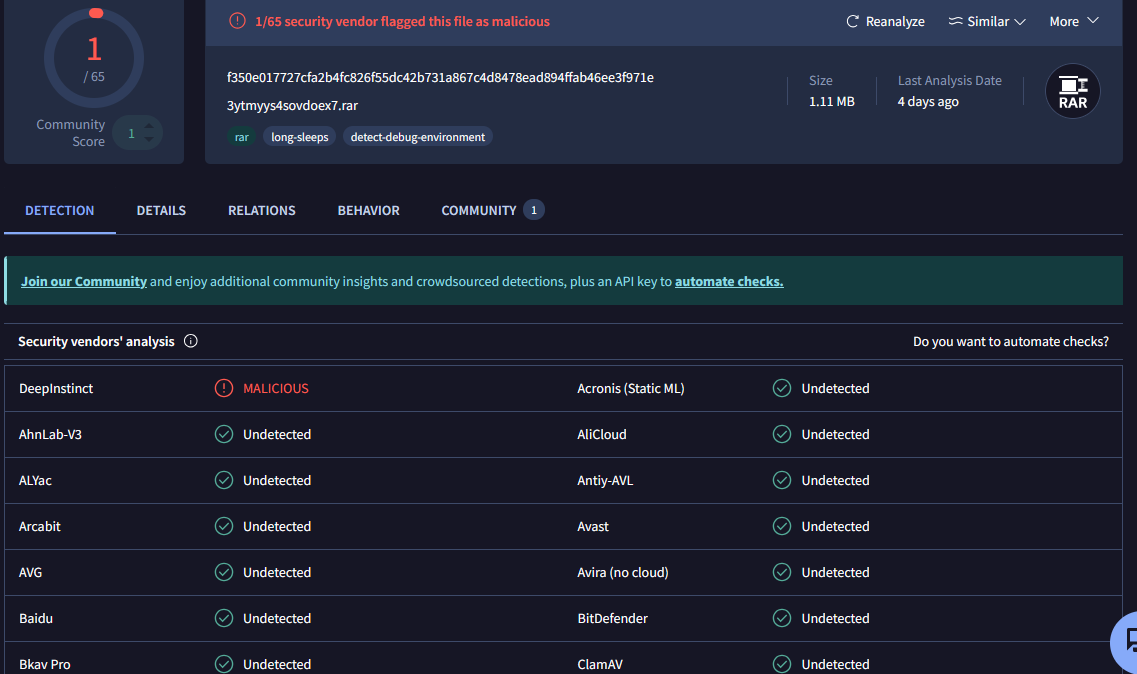Click the Undetected check icon for AliCloud
Screen dimensions: 1137x674
[x=782, y=434]
